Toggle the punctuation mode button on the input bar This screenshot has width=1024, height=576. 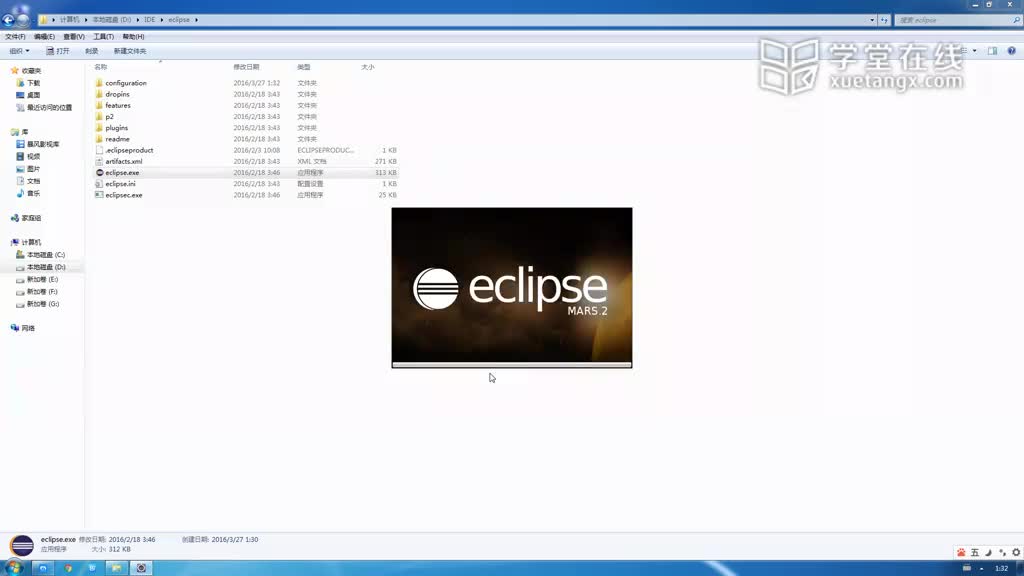(x=1002, y=552)
